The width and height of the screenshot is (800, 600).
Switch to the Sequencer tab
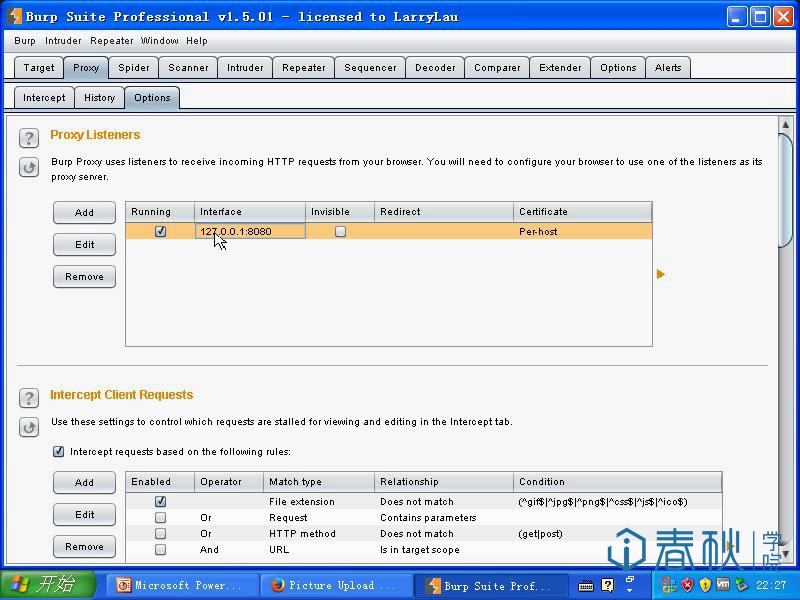370,67
